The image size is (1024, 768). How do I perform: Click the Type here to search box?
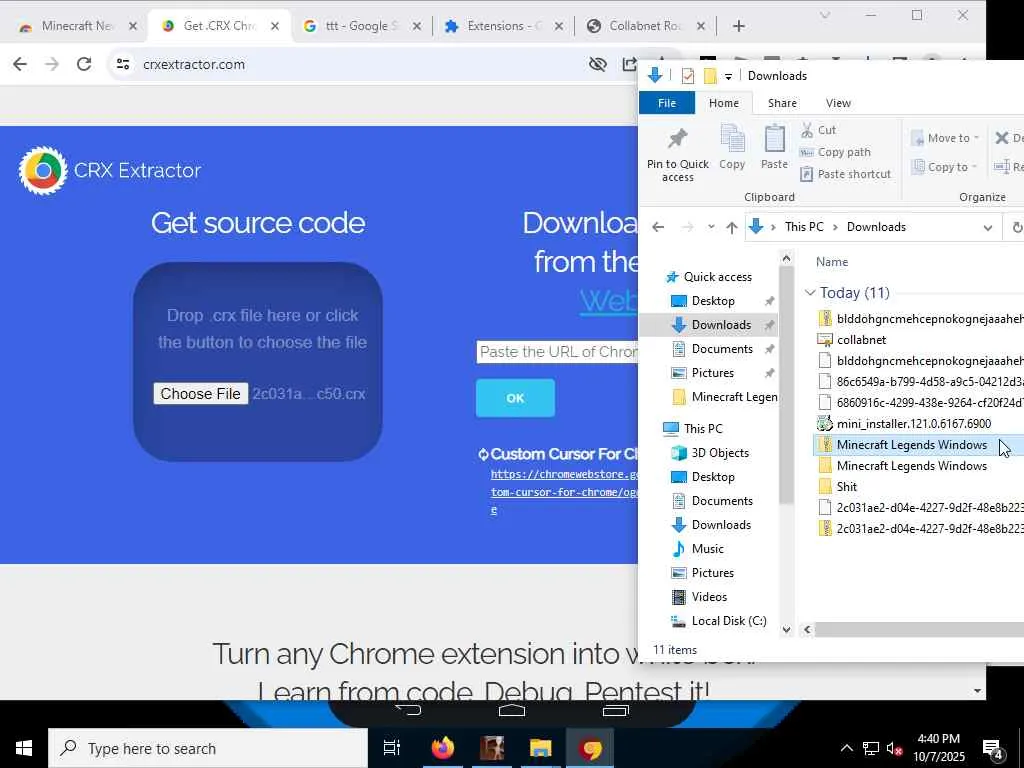click(208, 748)
